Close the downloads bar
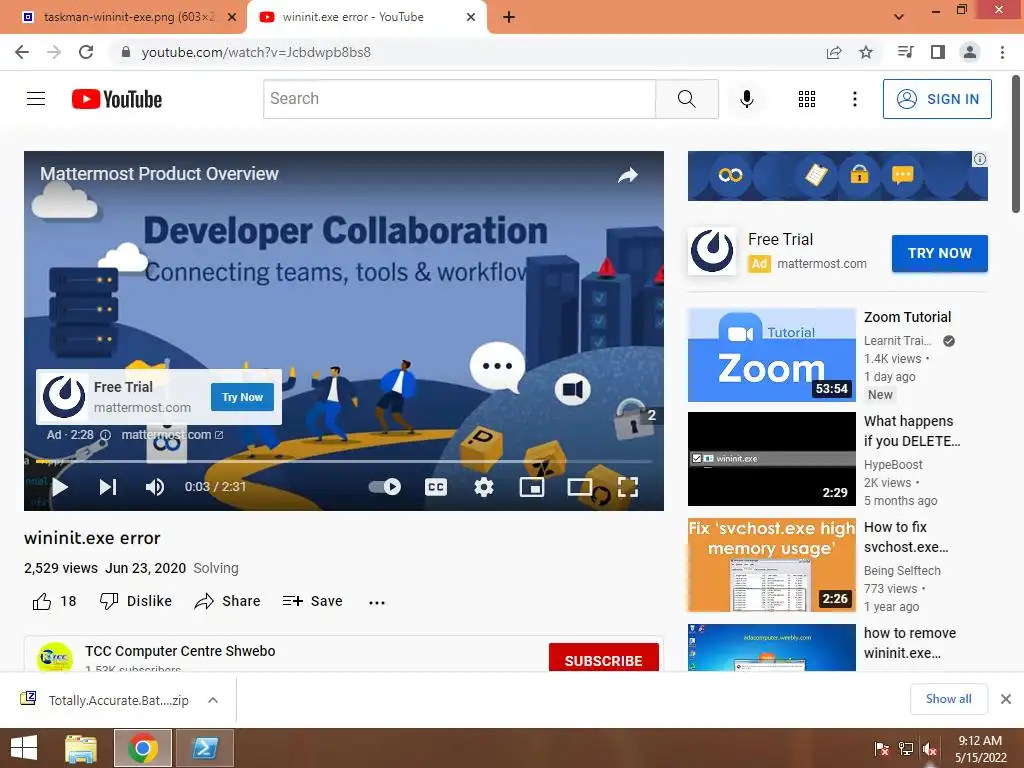The width and height of the screenshot is (1024, 768). [1006, 699]
